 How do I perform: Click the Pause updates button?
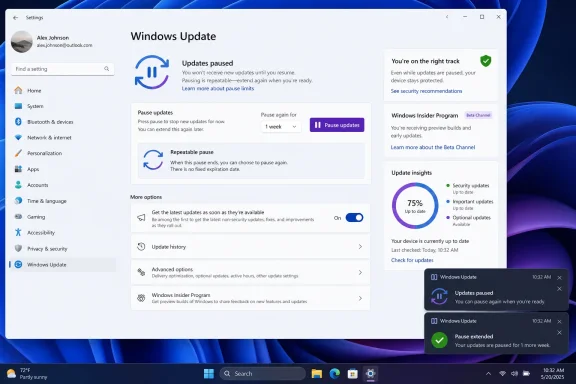coord(337,125)
